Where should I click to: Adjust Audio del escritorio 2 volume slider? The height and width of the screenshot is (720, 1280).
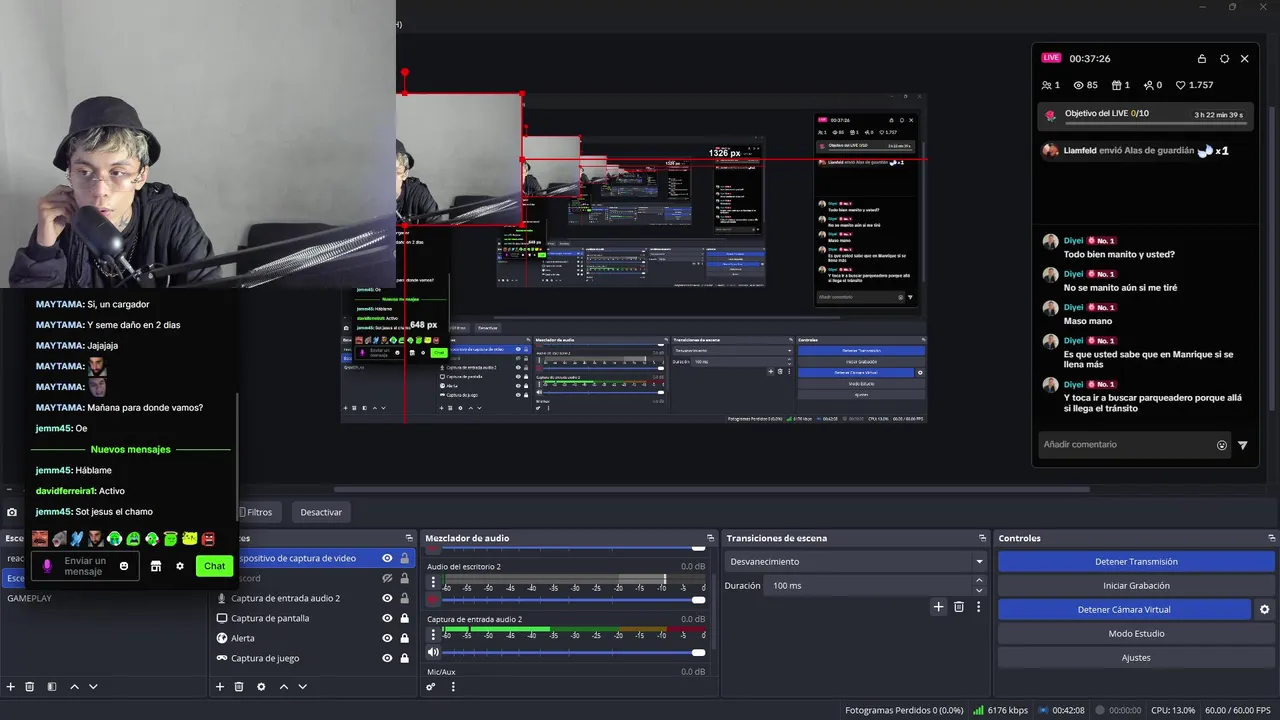click(x=575, y=600)
